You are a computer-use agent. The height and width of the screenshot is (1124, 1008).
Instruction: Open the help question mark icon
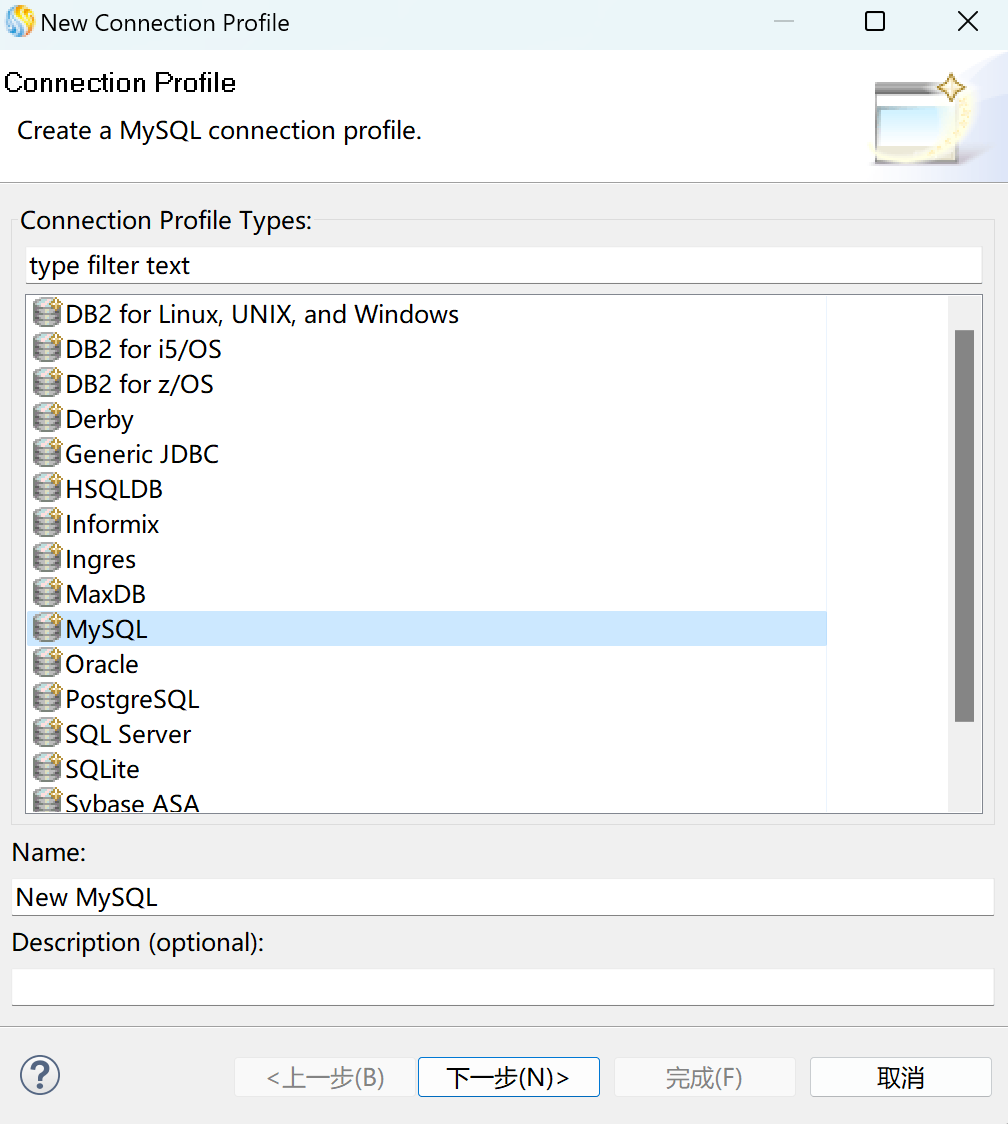coord(40,1076)
